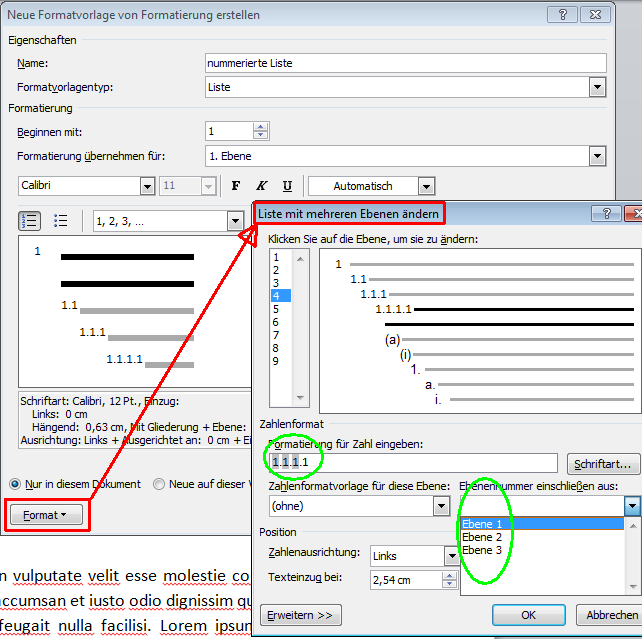The height and width of the screenshot is (639, 642).
Task: Open the Formatvorlagentyp dropdown
Action: (597, 87)
